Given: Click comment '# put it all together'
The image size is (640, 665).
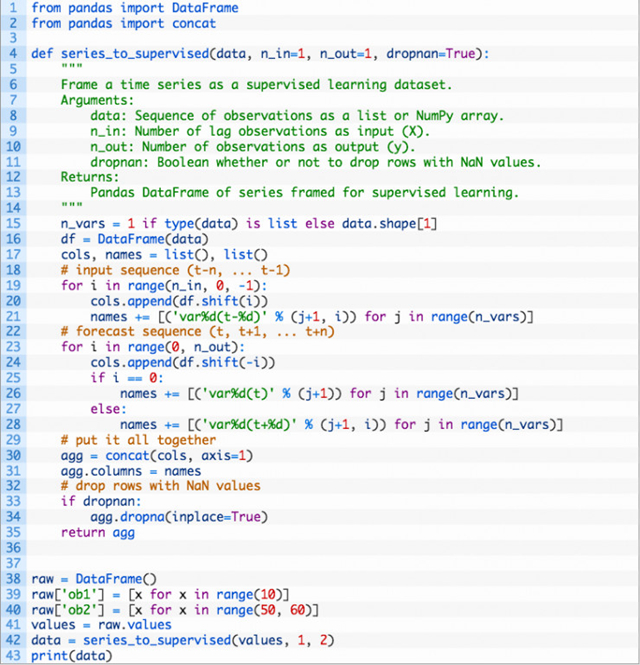Looking at the screenshot, I should tap(138, 440).
